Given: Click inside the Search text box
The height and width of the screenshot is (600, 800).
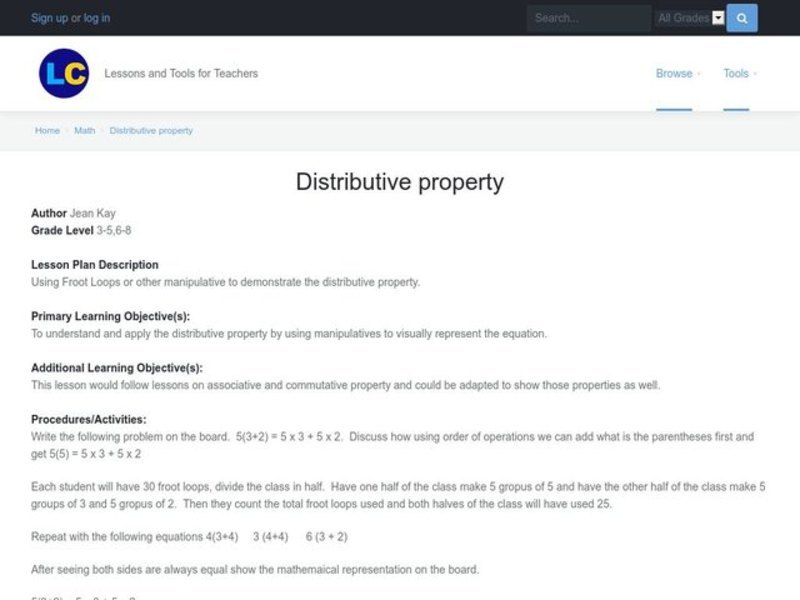Looking at the screenshot, I should coord(588,18).
